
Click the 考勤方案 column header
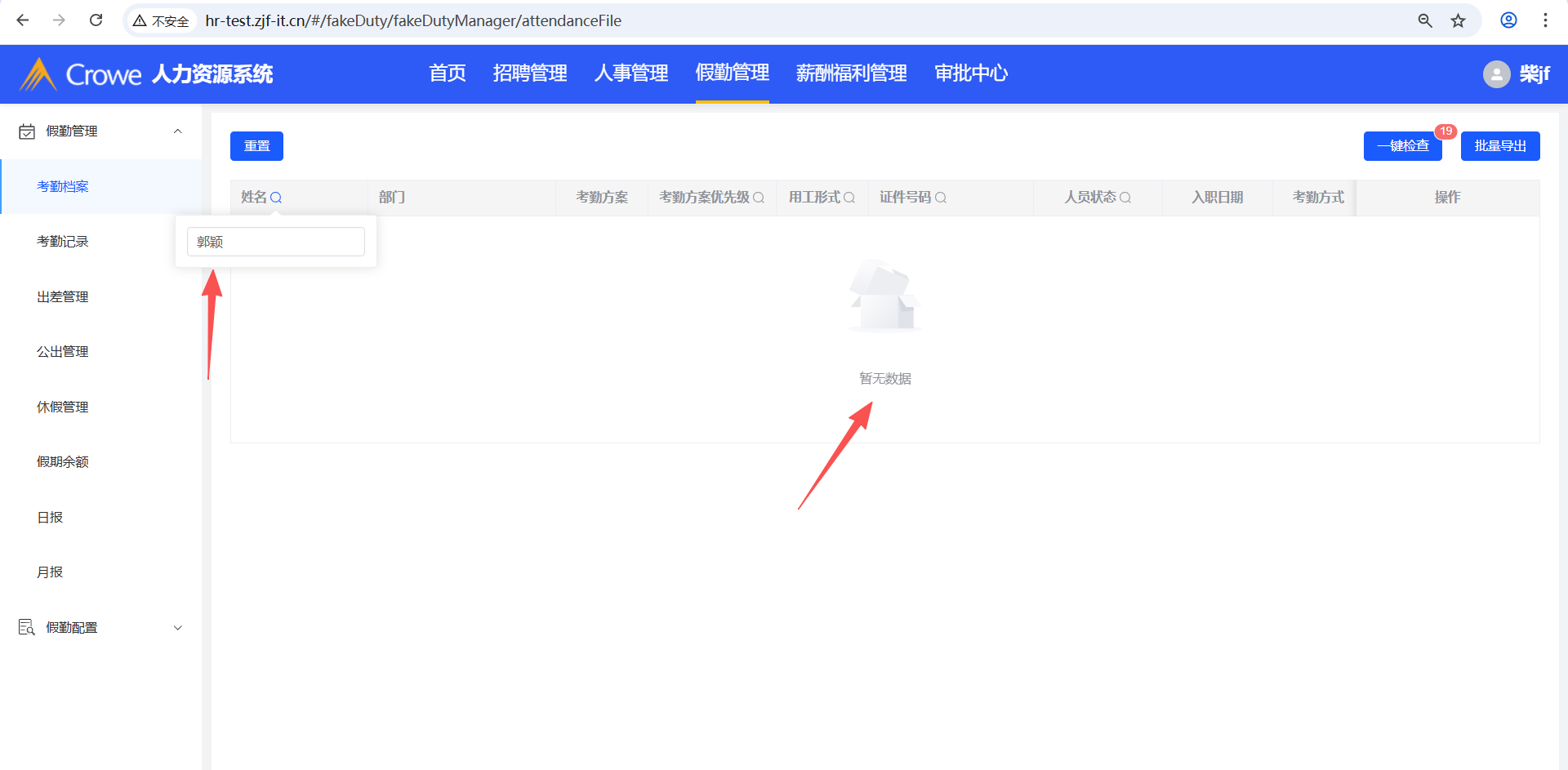[602, 198]
